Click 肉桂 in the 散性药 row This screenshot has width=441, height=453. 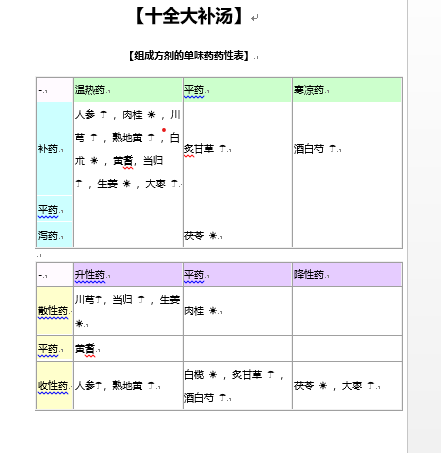[194, 311]
